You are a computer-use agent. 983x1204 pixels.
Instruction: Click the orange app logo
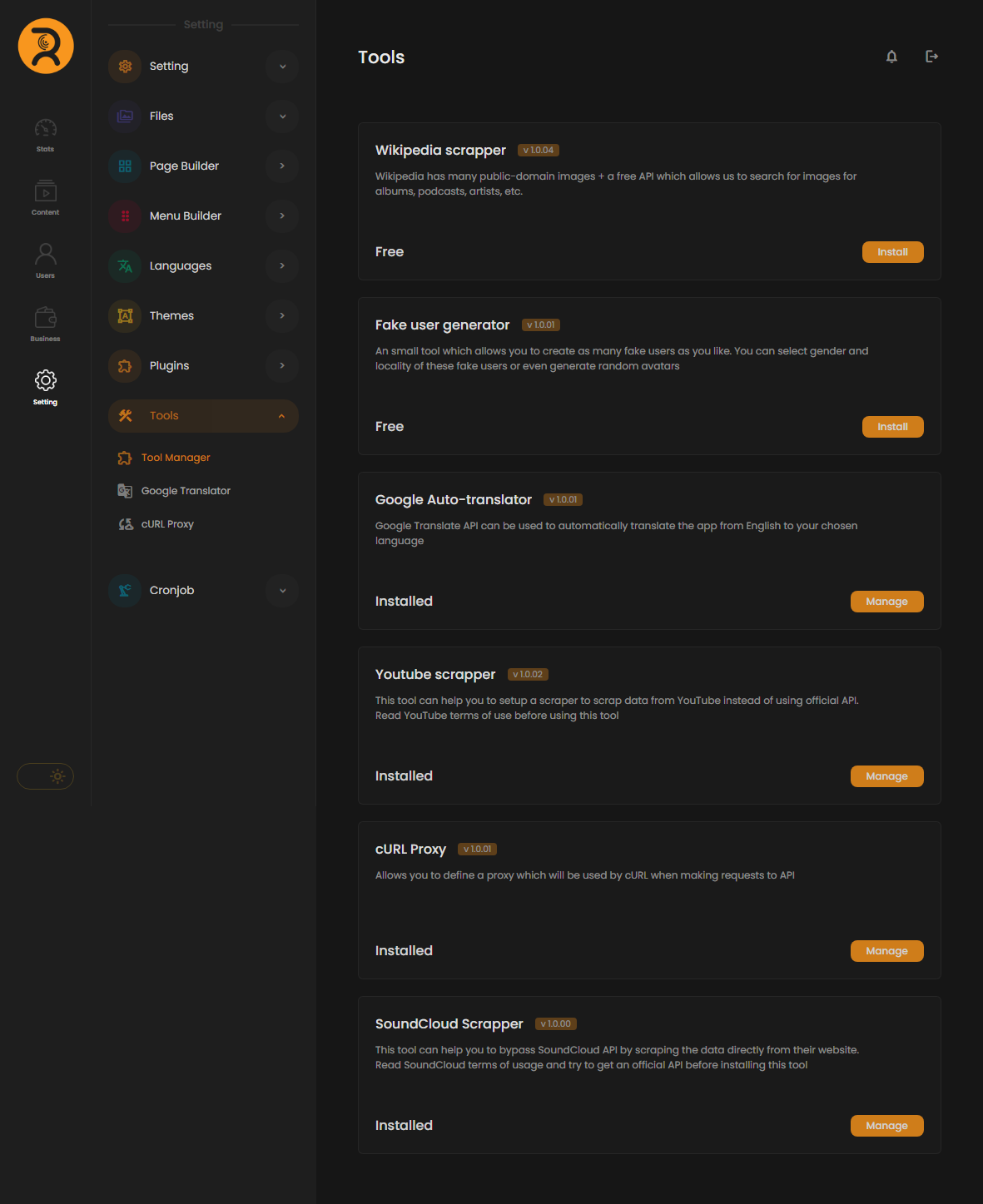46,46
